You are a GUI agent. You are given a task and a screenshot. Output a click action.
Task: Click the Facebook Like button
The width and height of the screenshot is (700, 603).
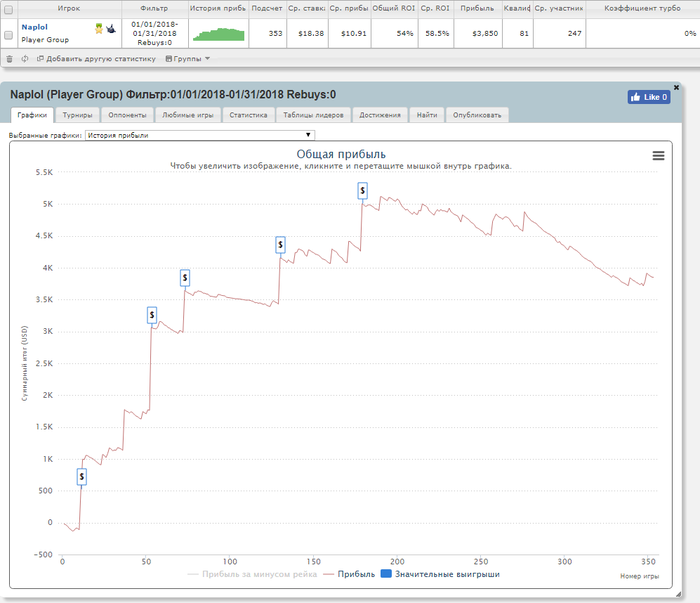(x=649, y=97)
